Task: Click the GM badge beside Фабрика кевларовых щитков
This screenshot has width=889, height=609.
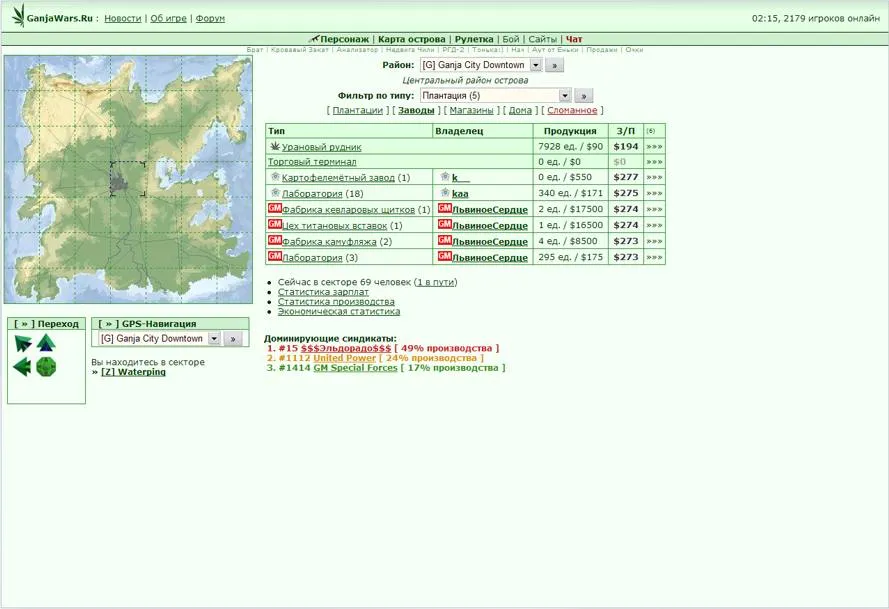Action: [x=275, y=209]
